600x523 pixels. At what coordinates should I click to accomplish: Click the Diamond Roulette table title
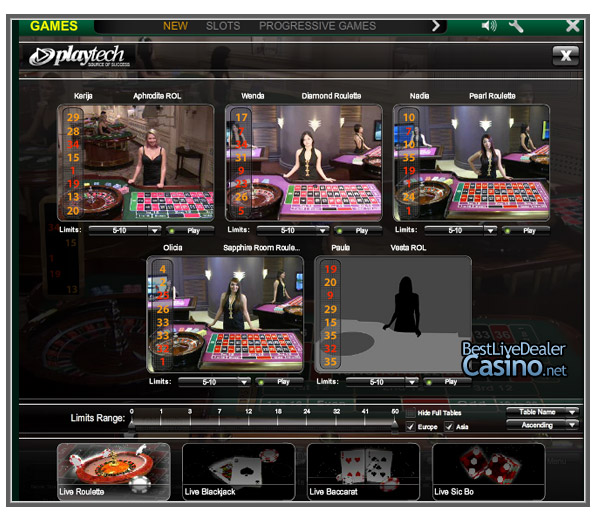click(x=331, y=96)
